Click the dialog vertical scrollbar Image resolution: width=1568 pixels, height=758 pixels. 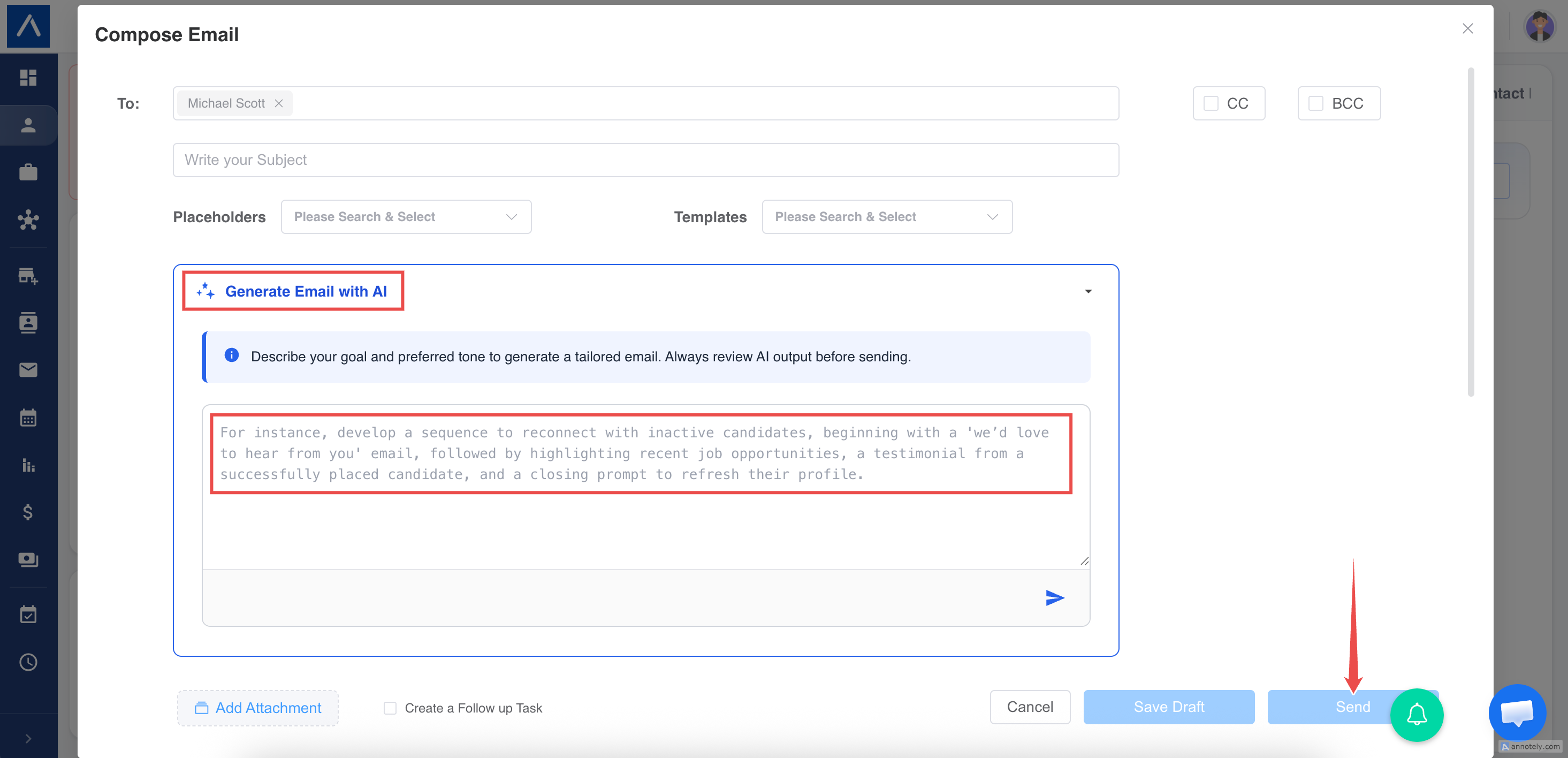[1471, 231]
